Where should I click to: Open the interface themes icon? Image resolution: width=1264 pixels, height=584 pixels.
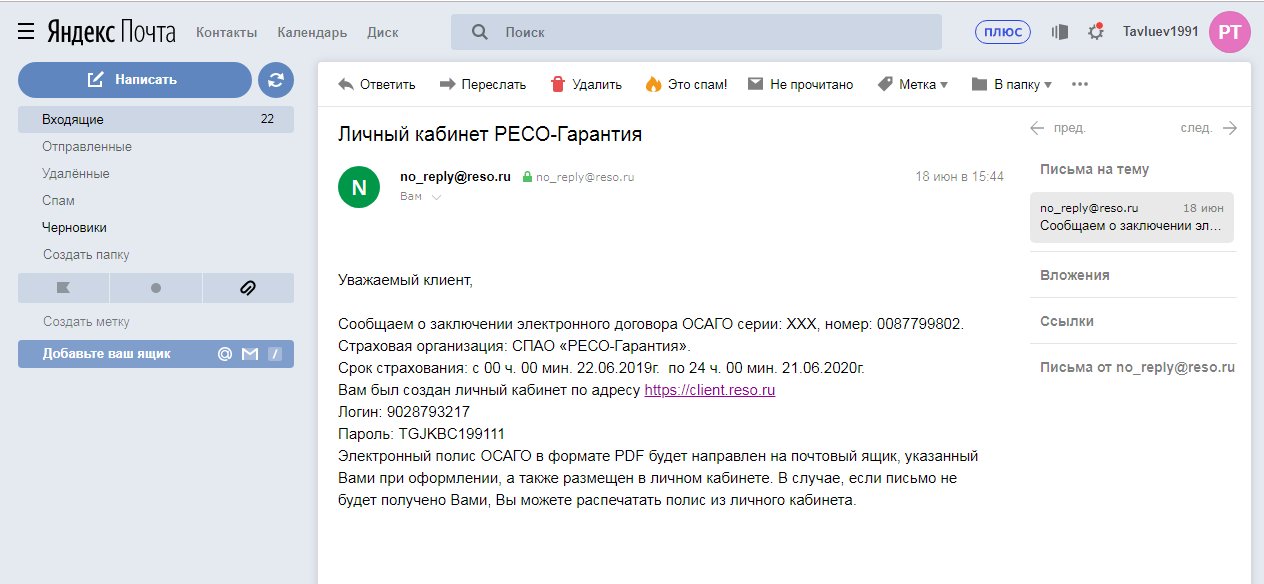1060,32
